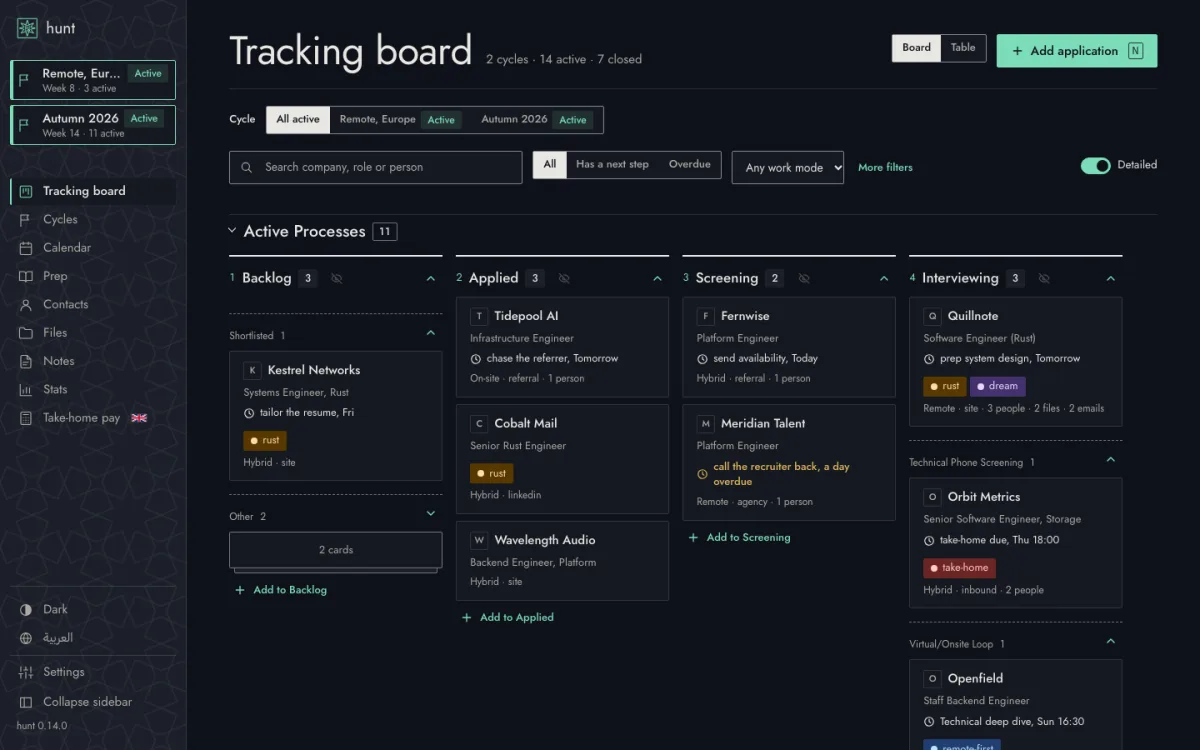Click the Notes icon in sidebar
Viewport: 1200px width, 750px height.
click(25, 361)
